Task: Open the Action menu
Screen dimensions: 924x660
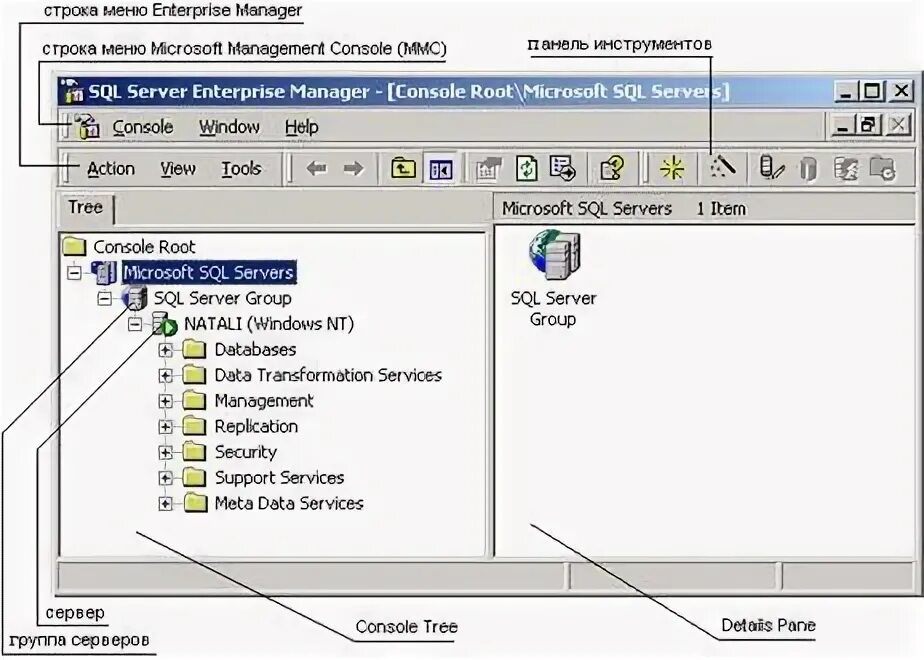Action: (x=111, y=169)
